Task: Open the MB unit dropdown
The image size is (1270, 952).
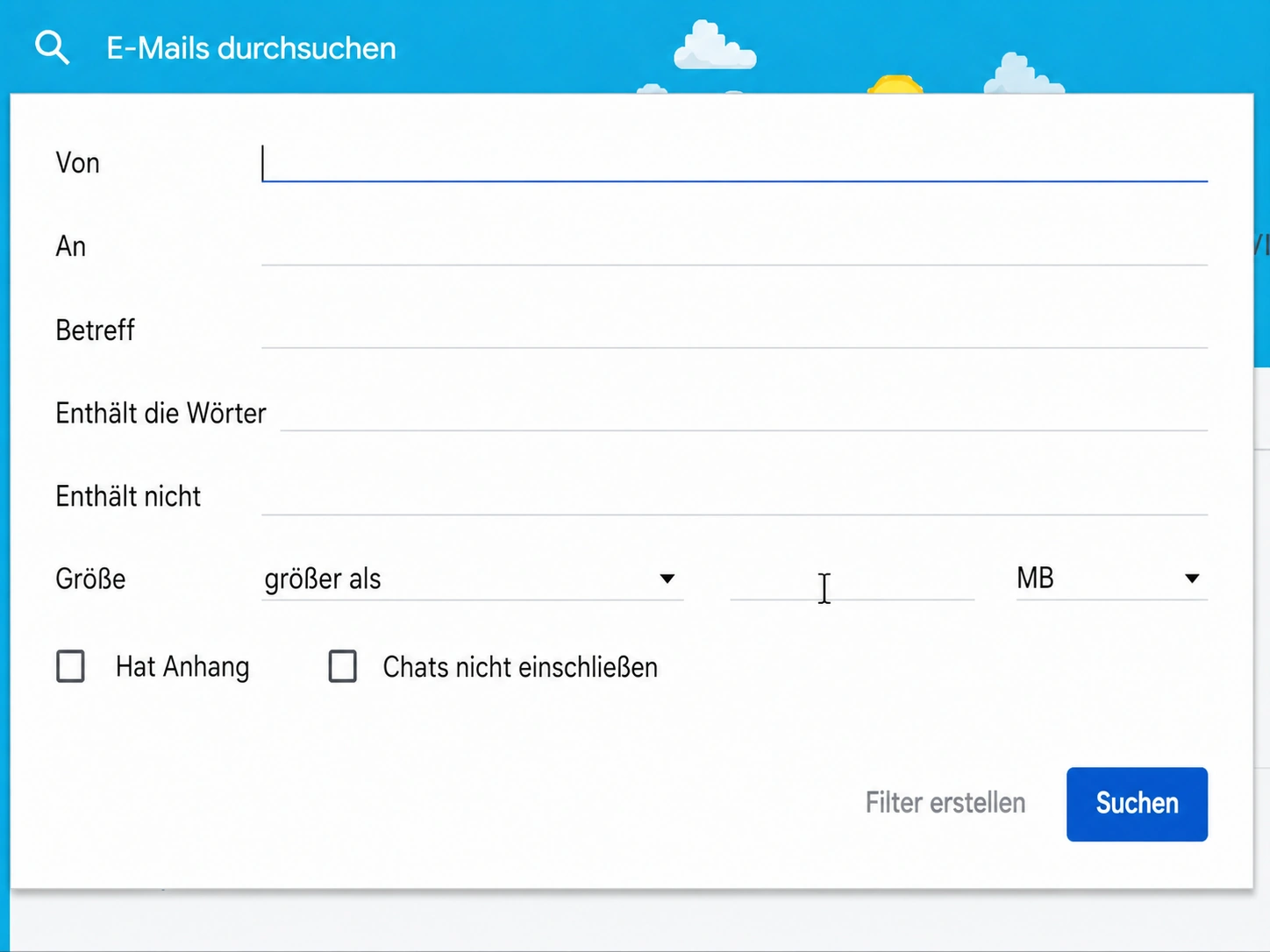Action: tap(1111, 579)
